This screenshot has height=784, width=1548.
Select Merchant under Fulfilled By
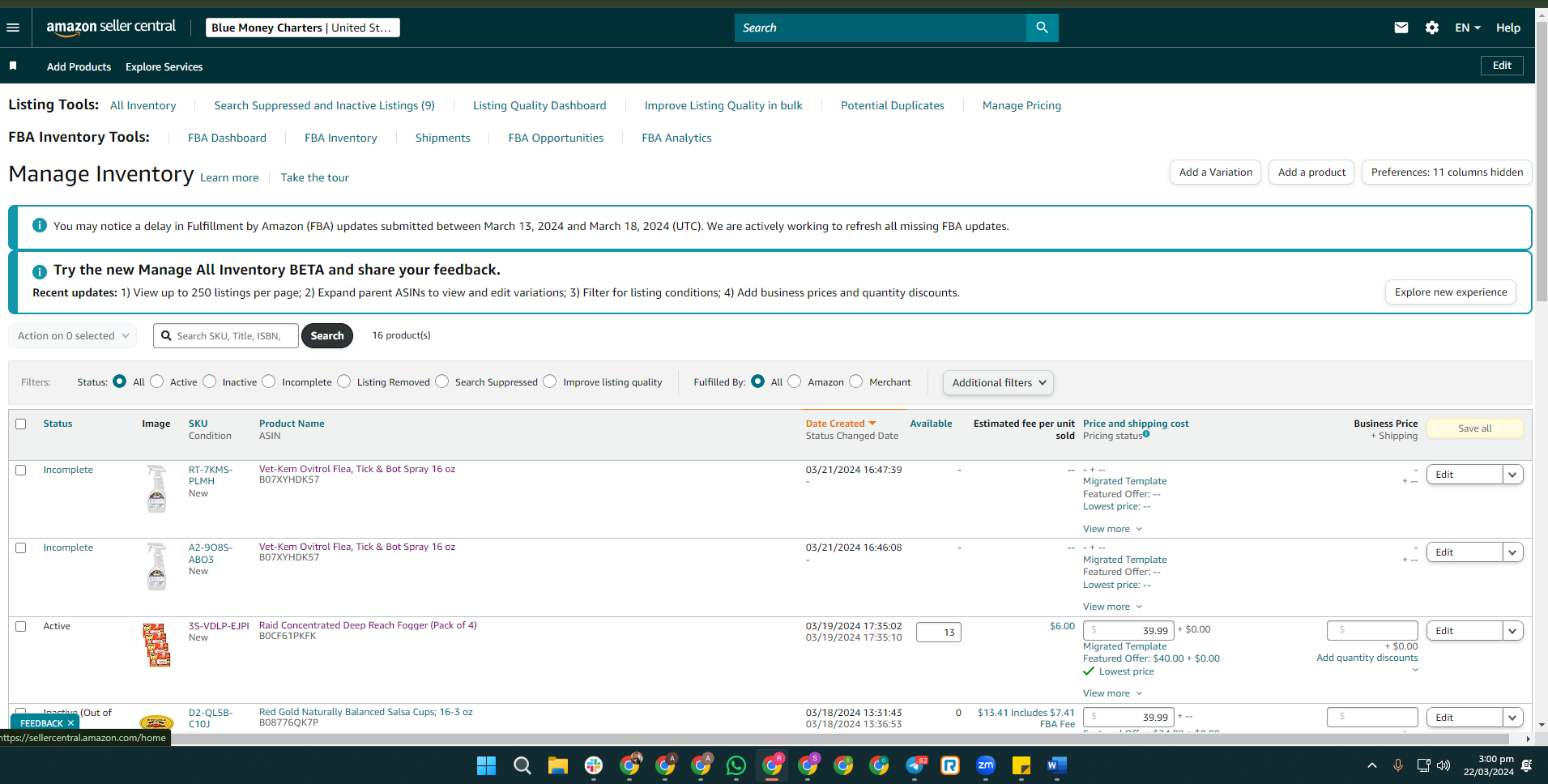point(856,381)
